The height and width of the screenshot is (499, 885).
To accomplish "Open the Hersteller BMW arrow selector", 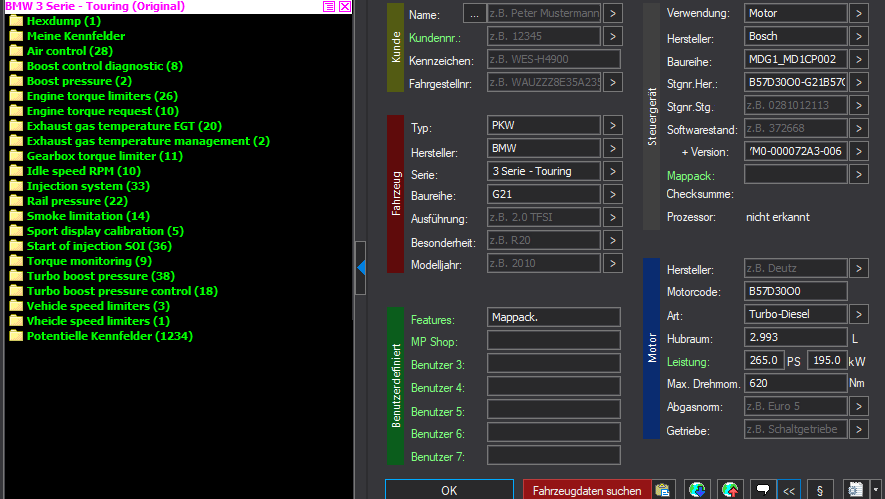I will [x=612, y=148].
